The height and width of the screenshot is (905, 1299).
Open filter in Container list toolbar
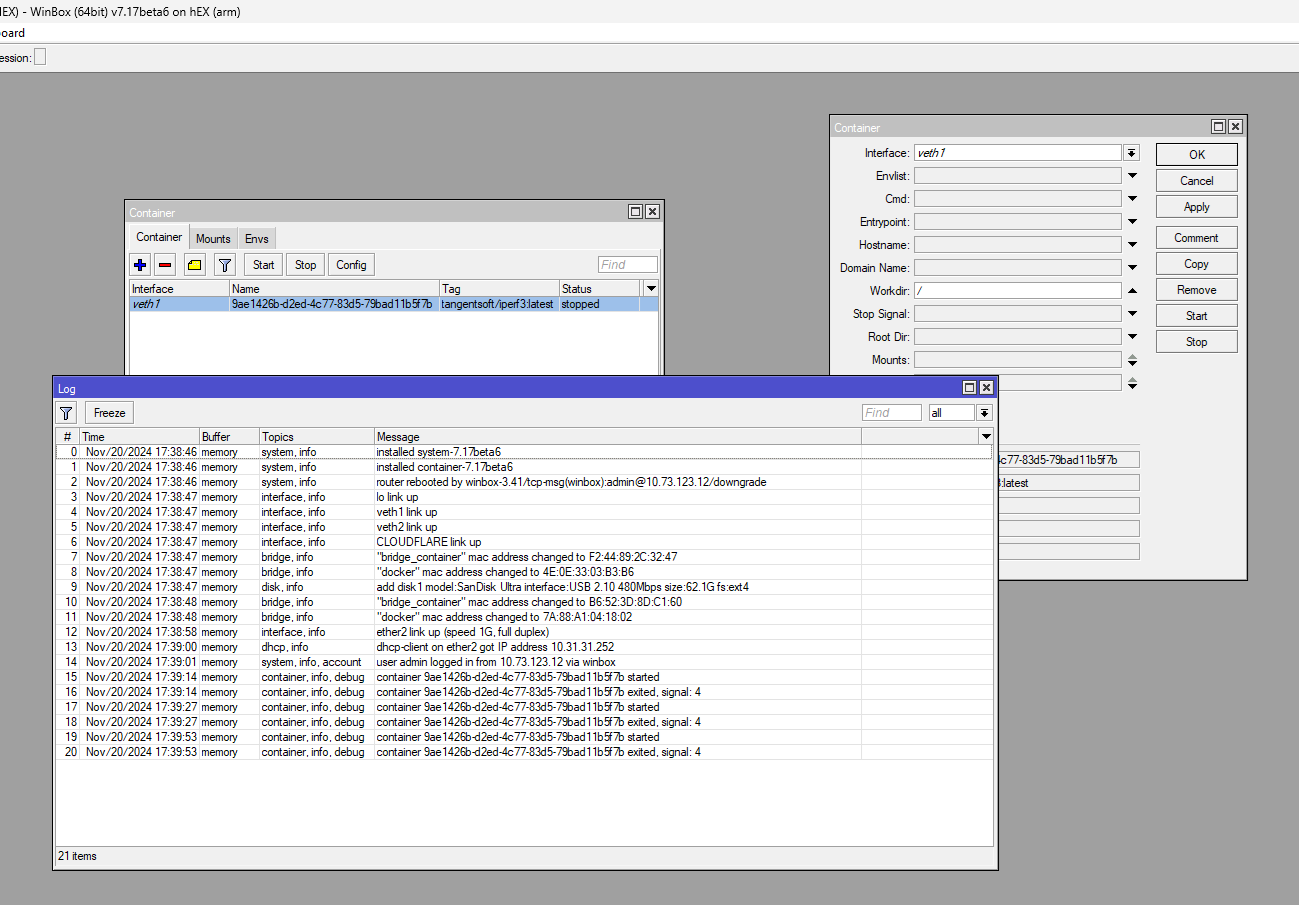(x=225, y=265)
